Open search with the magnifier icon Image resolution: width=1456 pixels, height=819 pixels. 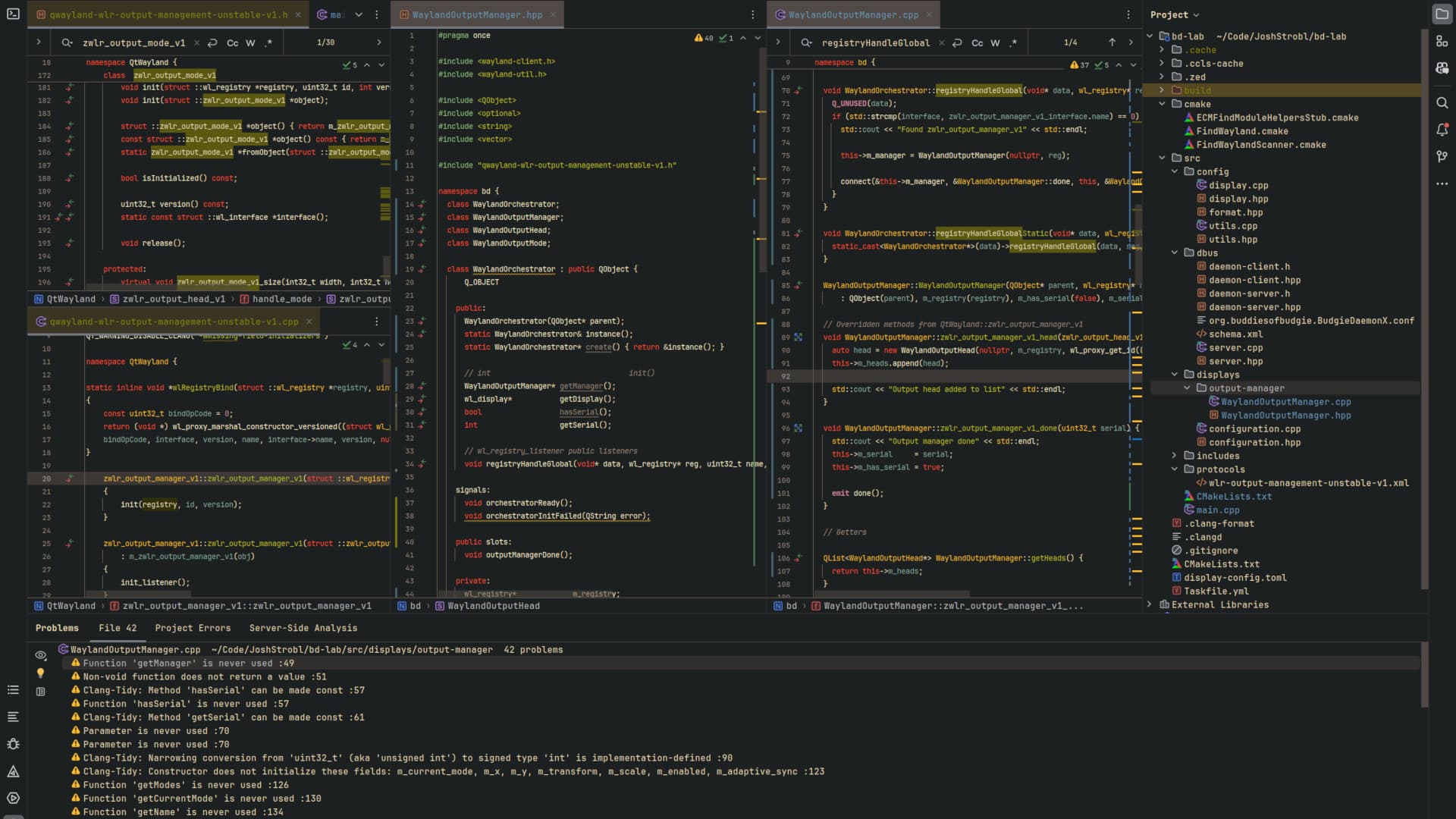(1443, 103)
